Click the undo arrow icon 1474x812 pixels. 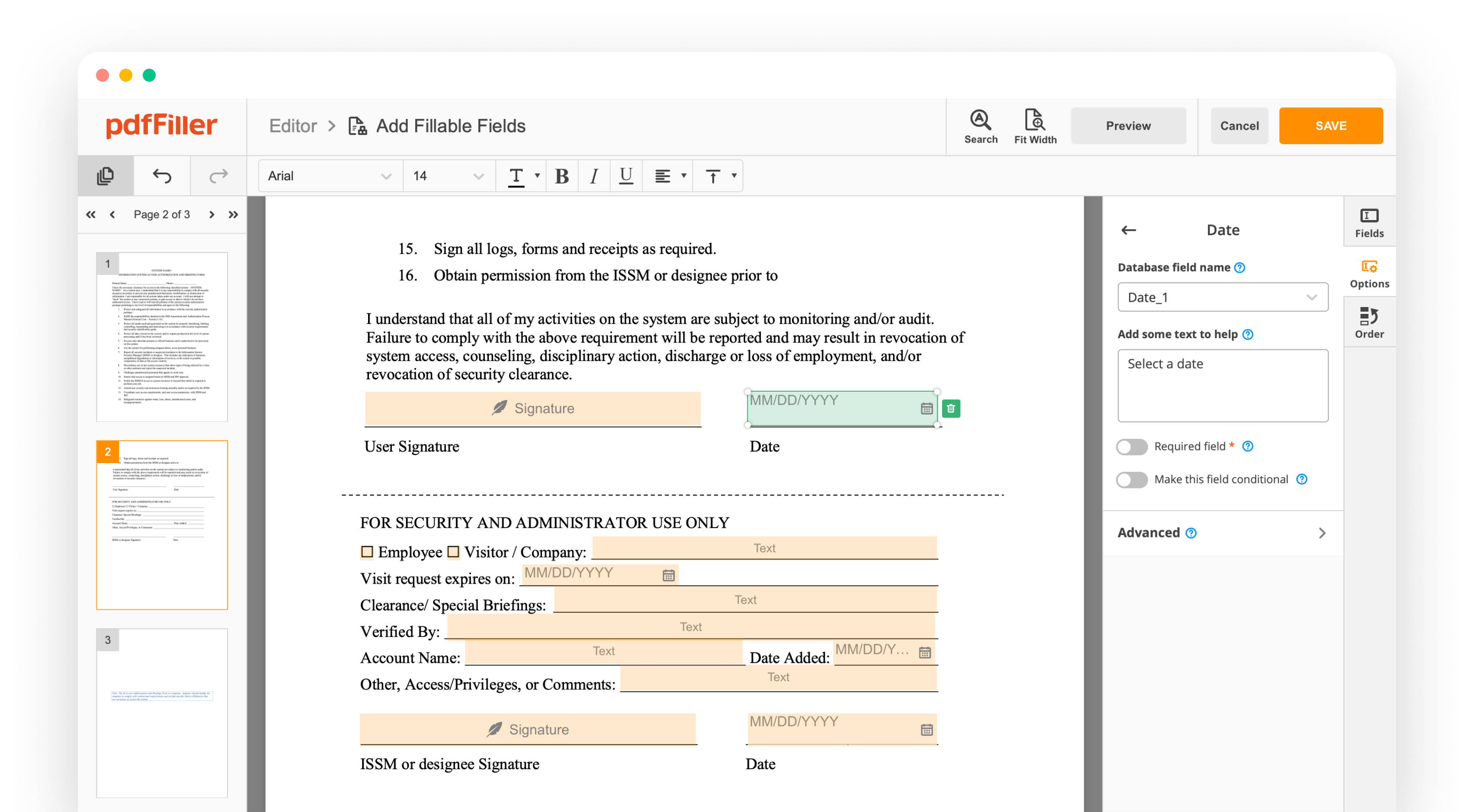pyautogui.click(x=162, y=176)
